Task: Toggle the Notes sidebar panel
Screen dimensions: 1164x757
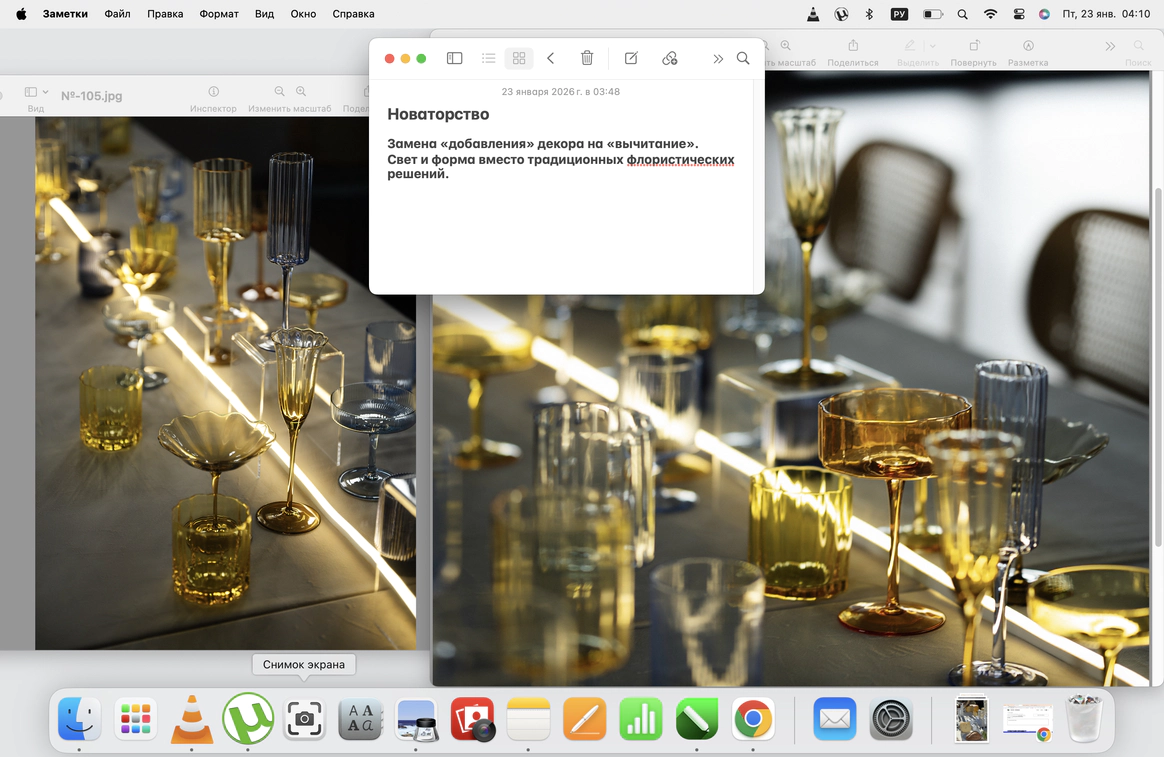Action: point(454,58)
